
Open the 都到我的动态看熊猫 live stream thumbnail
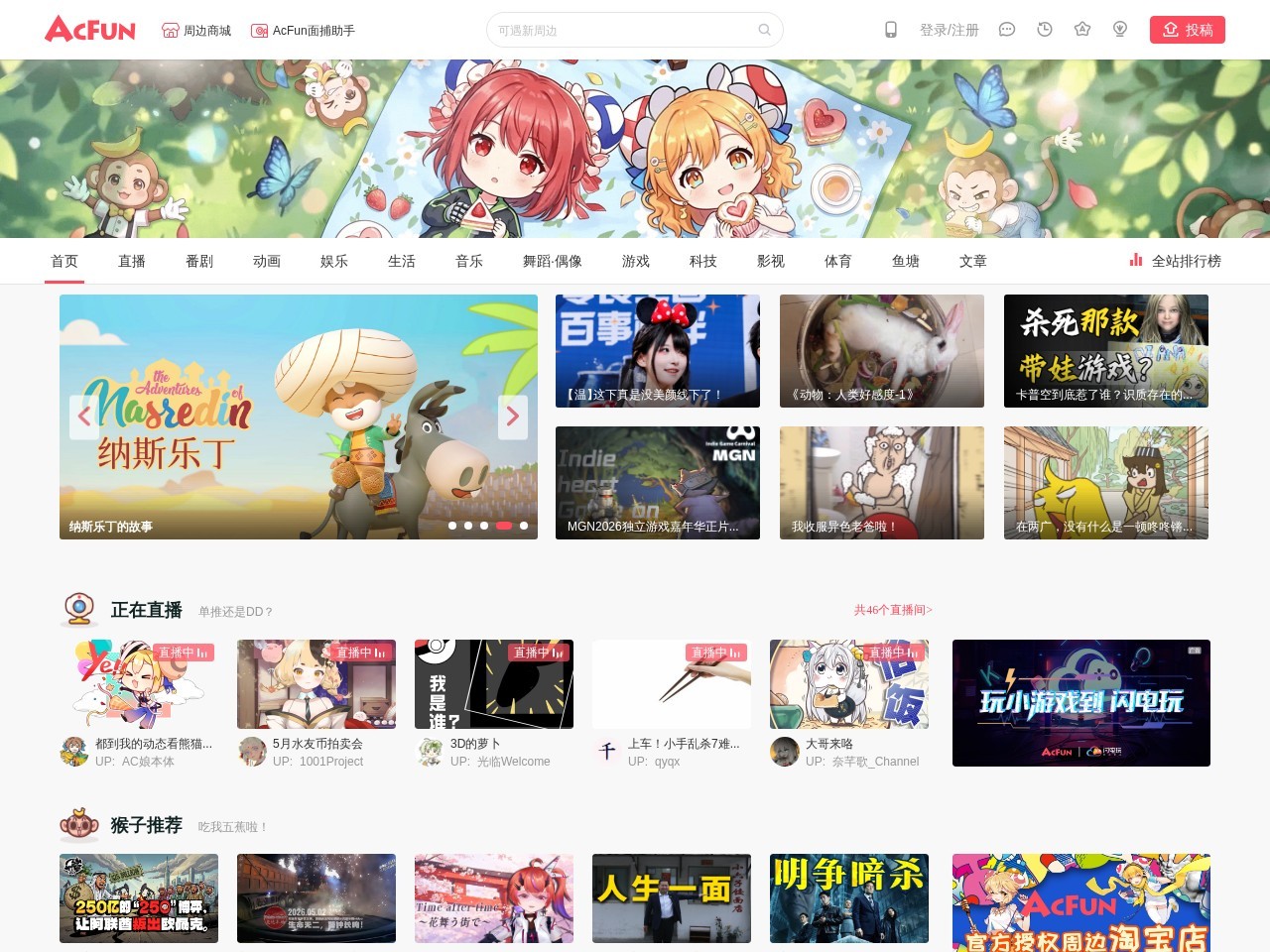point(139,684)
